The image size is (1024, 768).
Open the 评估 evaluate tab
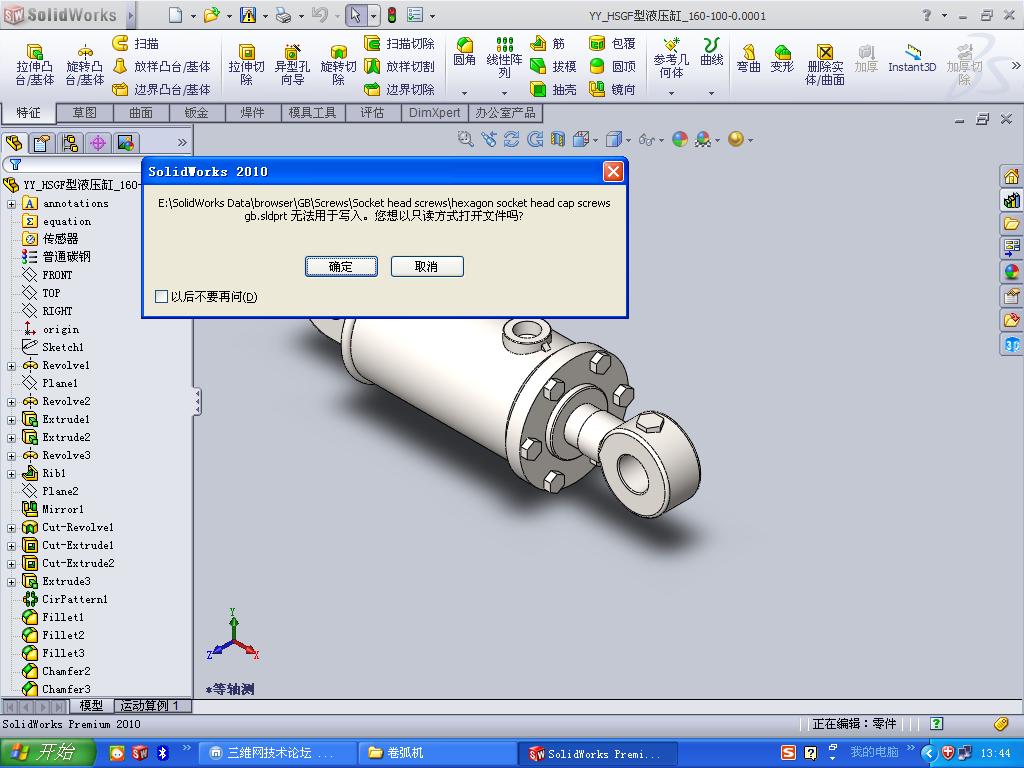pos(372,113)
